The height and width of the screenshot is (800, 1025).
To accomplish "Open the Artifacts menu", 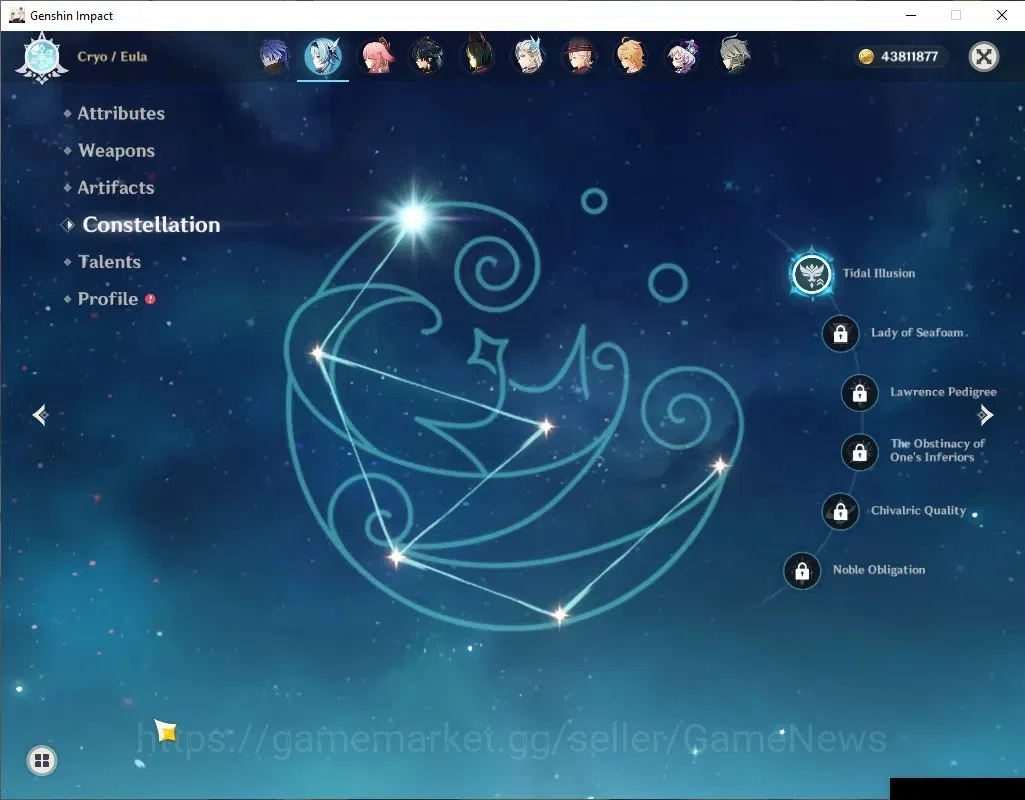I will coord(116,188).
